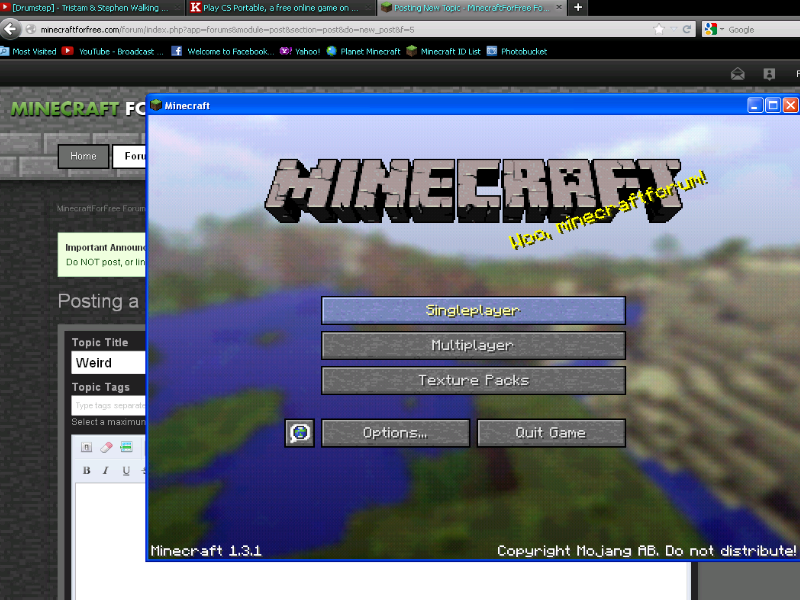
Task: Click Quit Game in Minecraft
Action: [x=551, y=433]
